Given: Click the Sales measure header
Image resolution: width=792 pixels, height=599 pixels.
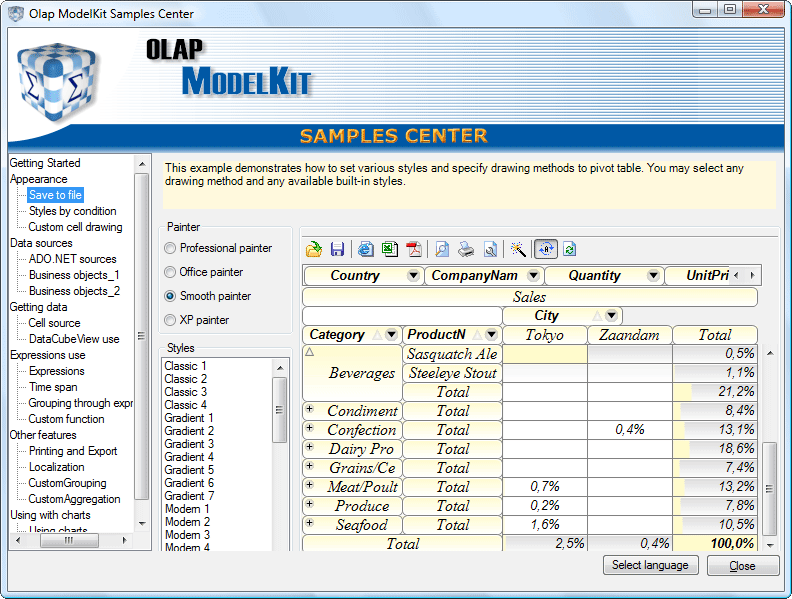Looking at the screenshot, I should tap(530, 297).
